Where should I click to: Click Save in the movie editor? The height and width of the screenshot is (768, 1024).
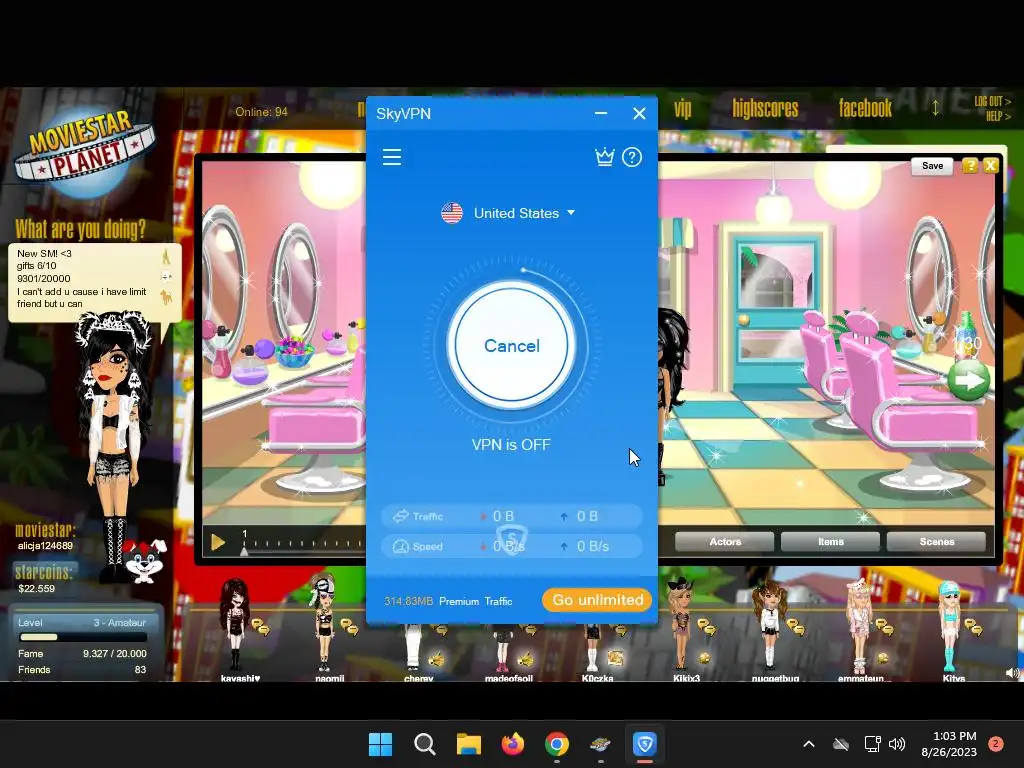coord(932,166)
